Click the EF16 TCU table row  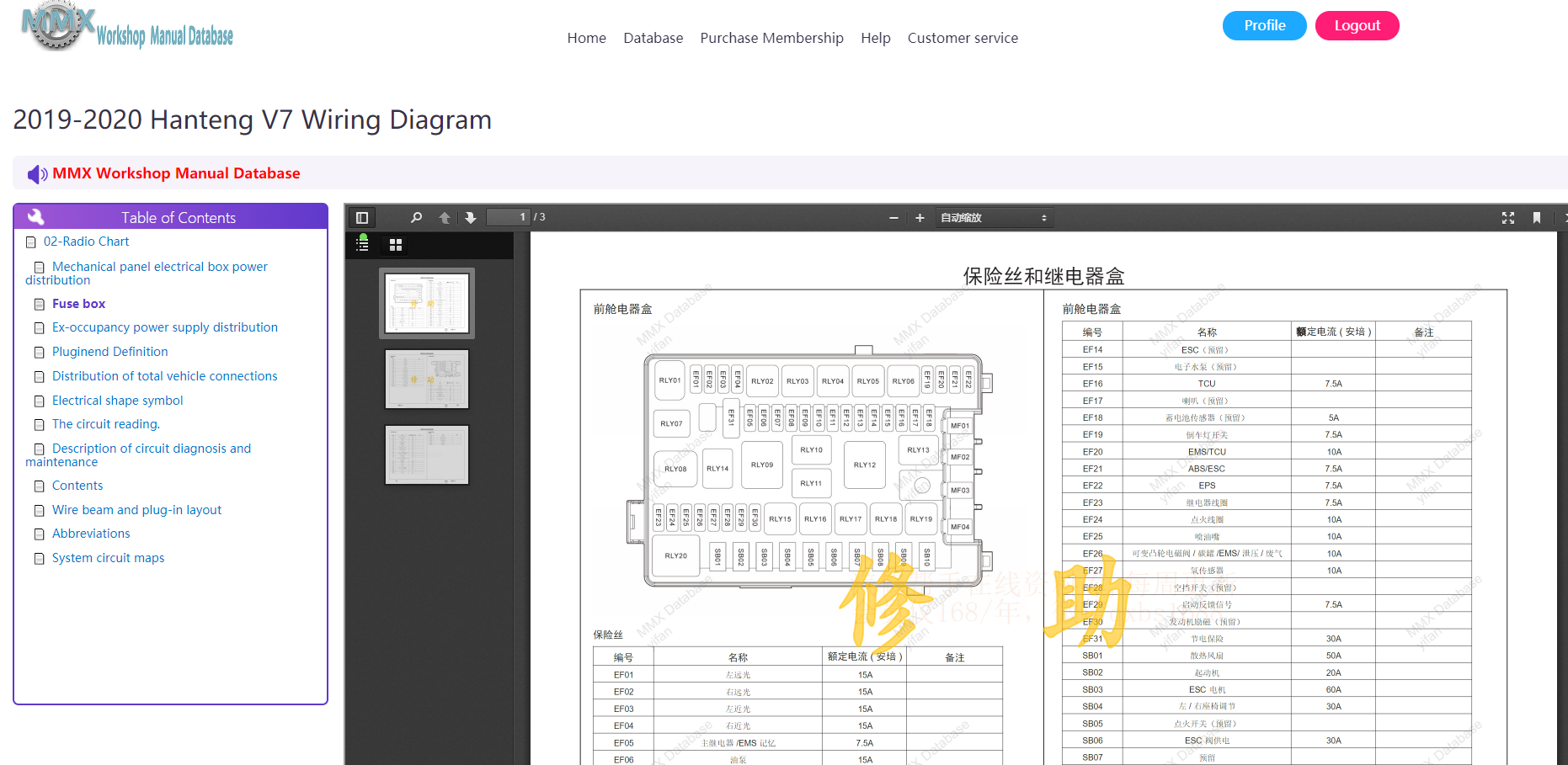click(x=1267, y=384)
